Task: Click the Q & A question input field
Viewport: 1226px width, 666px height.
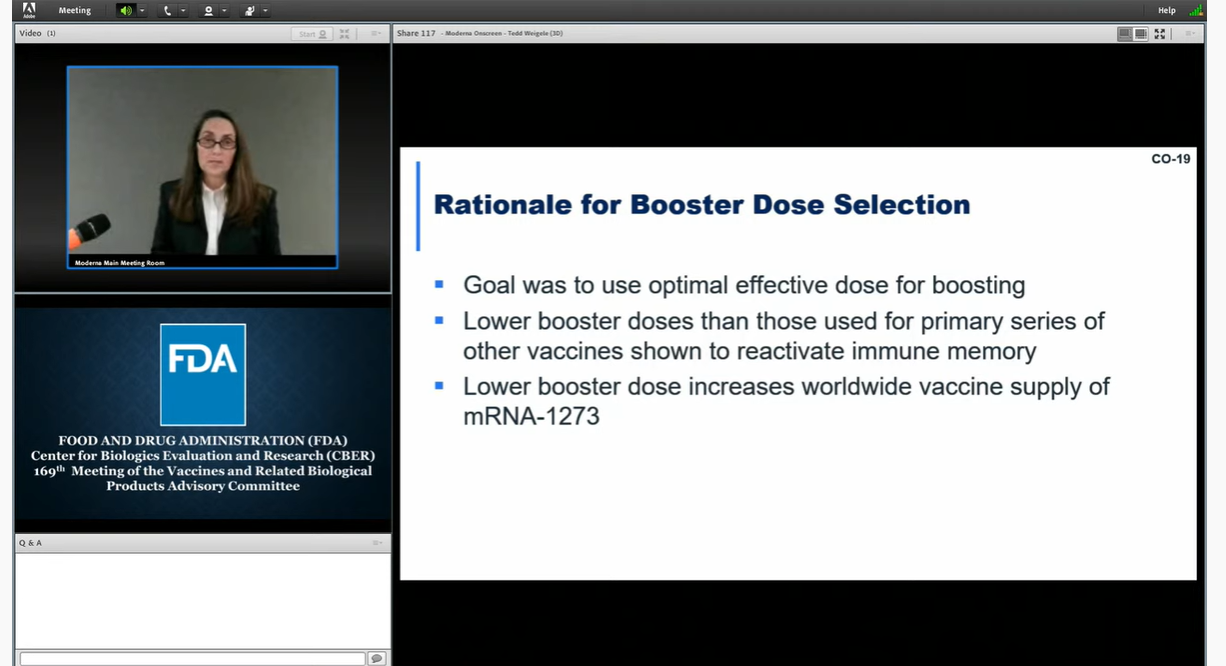Action: 192,658
